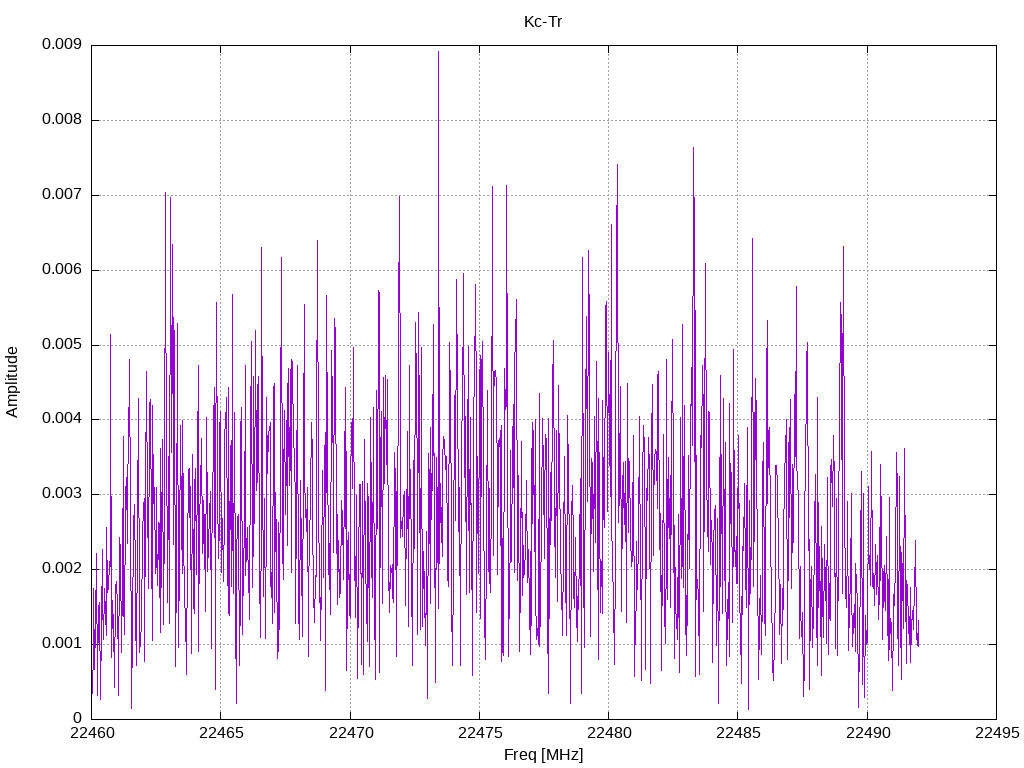Screen dimensions: 1024x768
Task: Click the 22470 x-axis tick label
Action: [351, 733]
